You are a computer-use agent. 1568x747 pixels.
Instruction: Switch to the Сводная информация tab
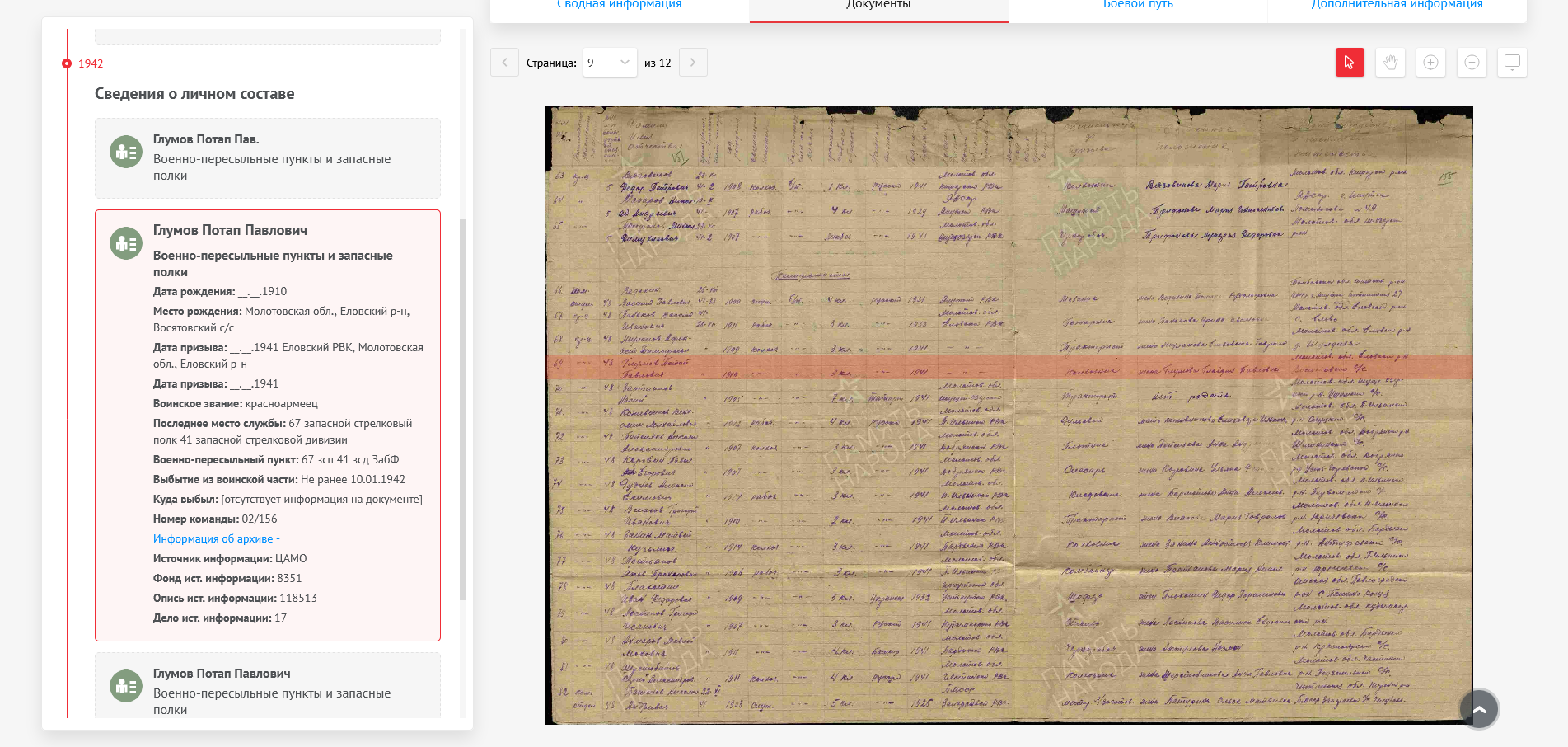[x=620, y=5]
